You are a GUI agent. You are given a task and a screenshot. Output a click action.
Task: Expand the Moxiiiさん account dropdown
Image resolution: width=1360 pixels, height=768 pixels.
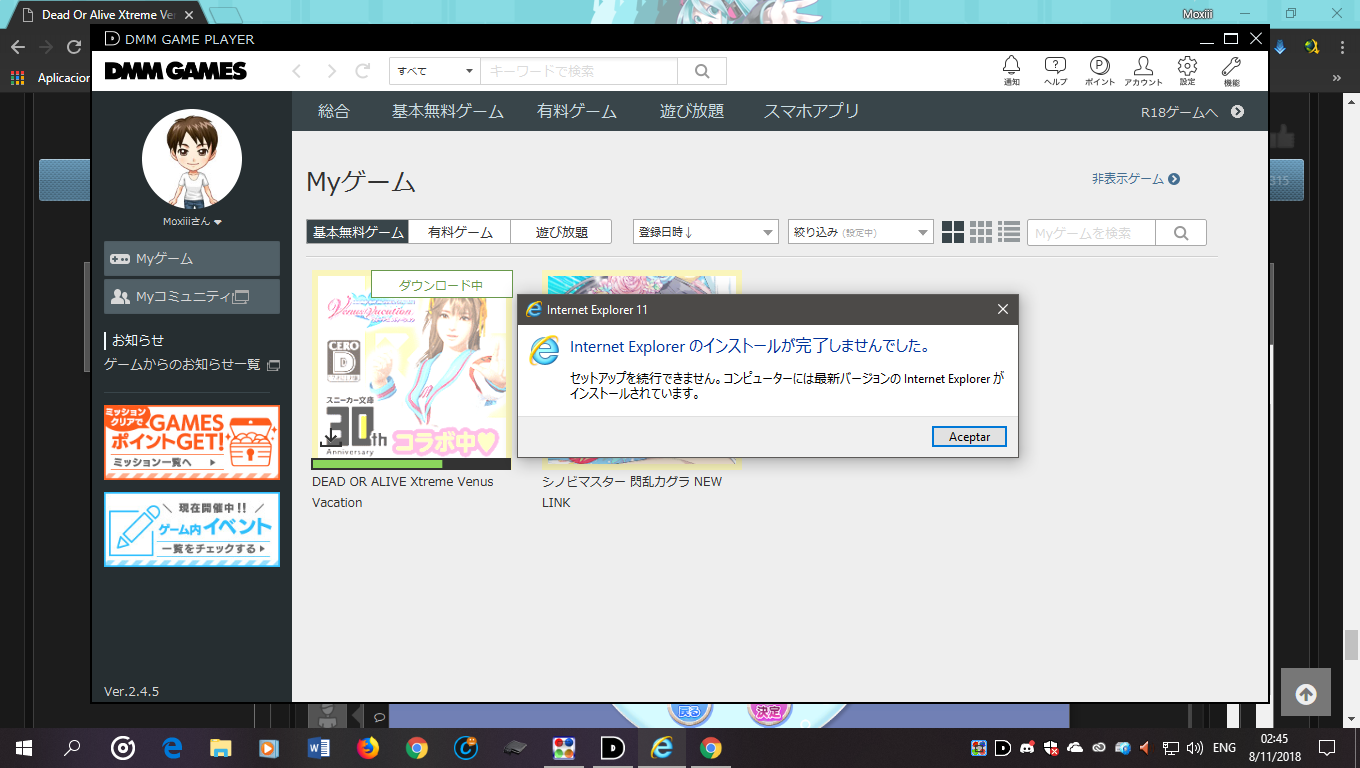coord(192,222)
